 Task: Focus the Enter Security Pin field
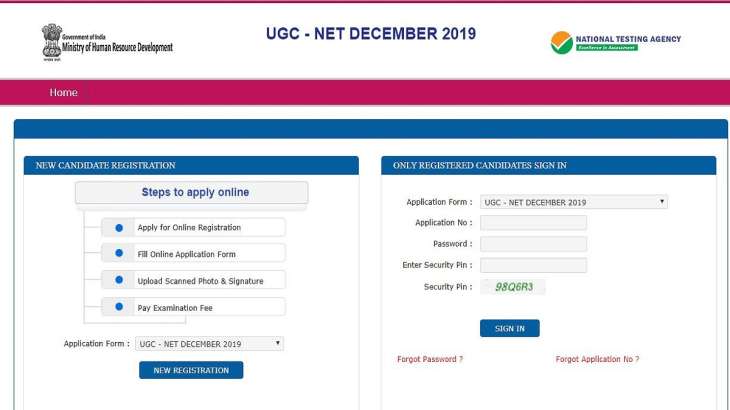pos(534,265)
